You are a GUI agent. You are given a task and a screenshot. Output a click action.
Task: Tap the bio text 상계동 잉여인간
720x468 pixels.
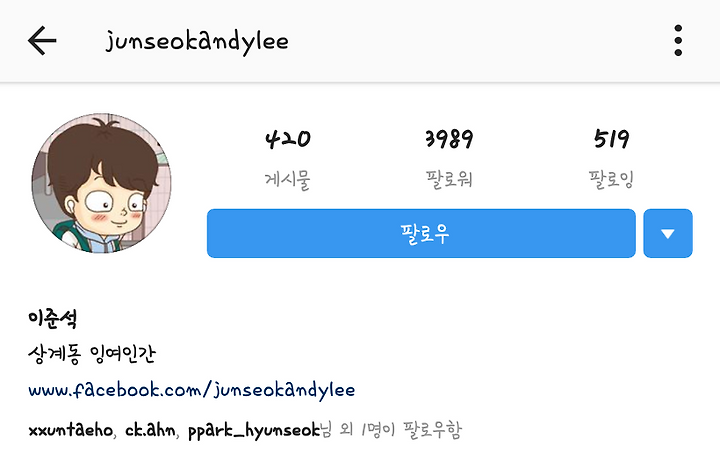pos(92,354)
